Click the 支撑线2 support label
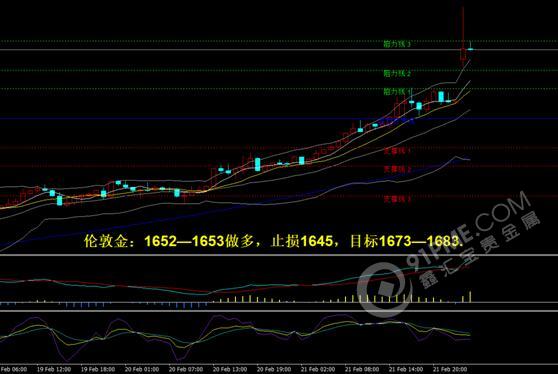This screenshot has height=374, width=558. [x=397, y=169]
